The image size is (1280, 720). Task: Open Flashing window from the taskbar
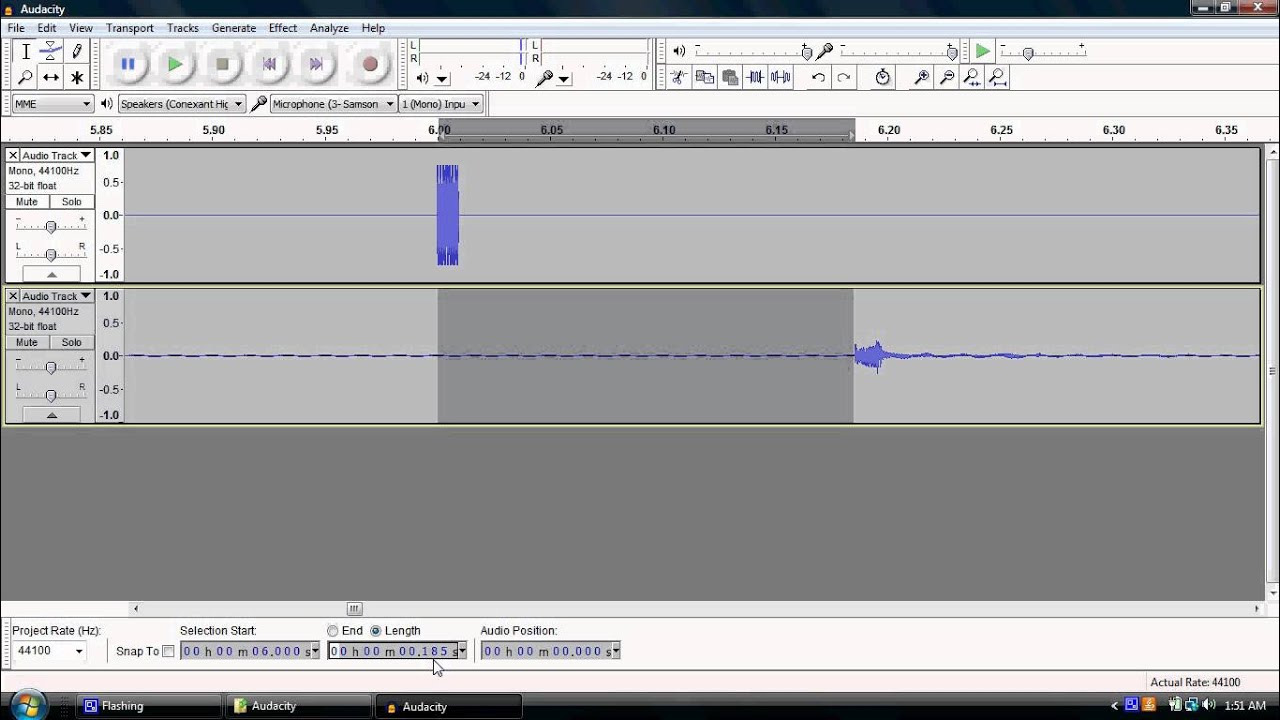point(150,706)
